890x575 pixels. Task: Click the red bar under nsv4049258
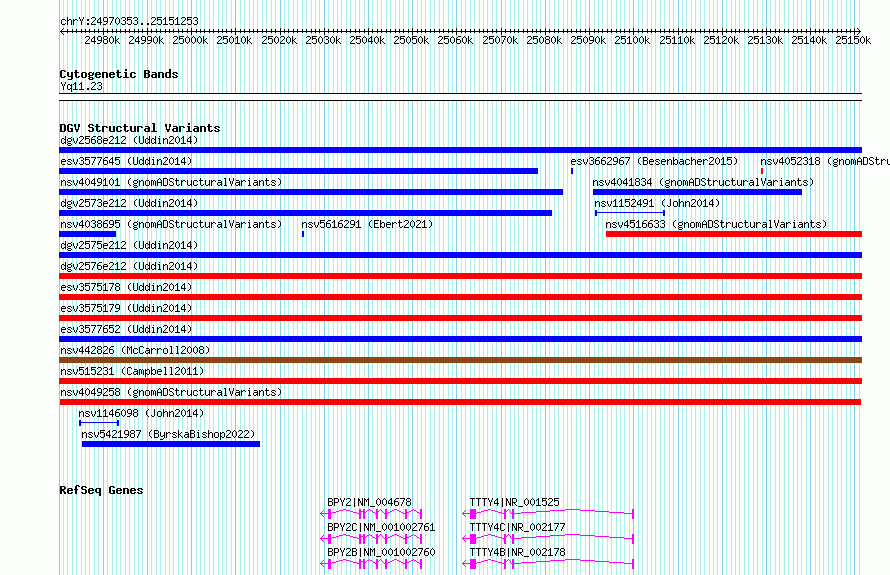click(460, 402)
